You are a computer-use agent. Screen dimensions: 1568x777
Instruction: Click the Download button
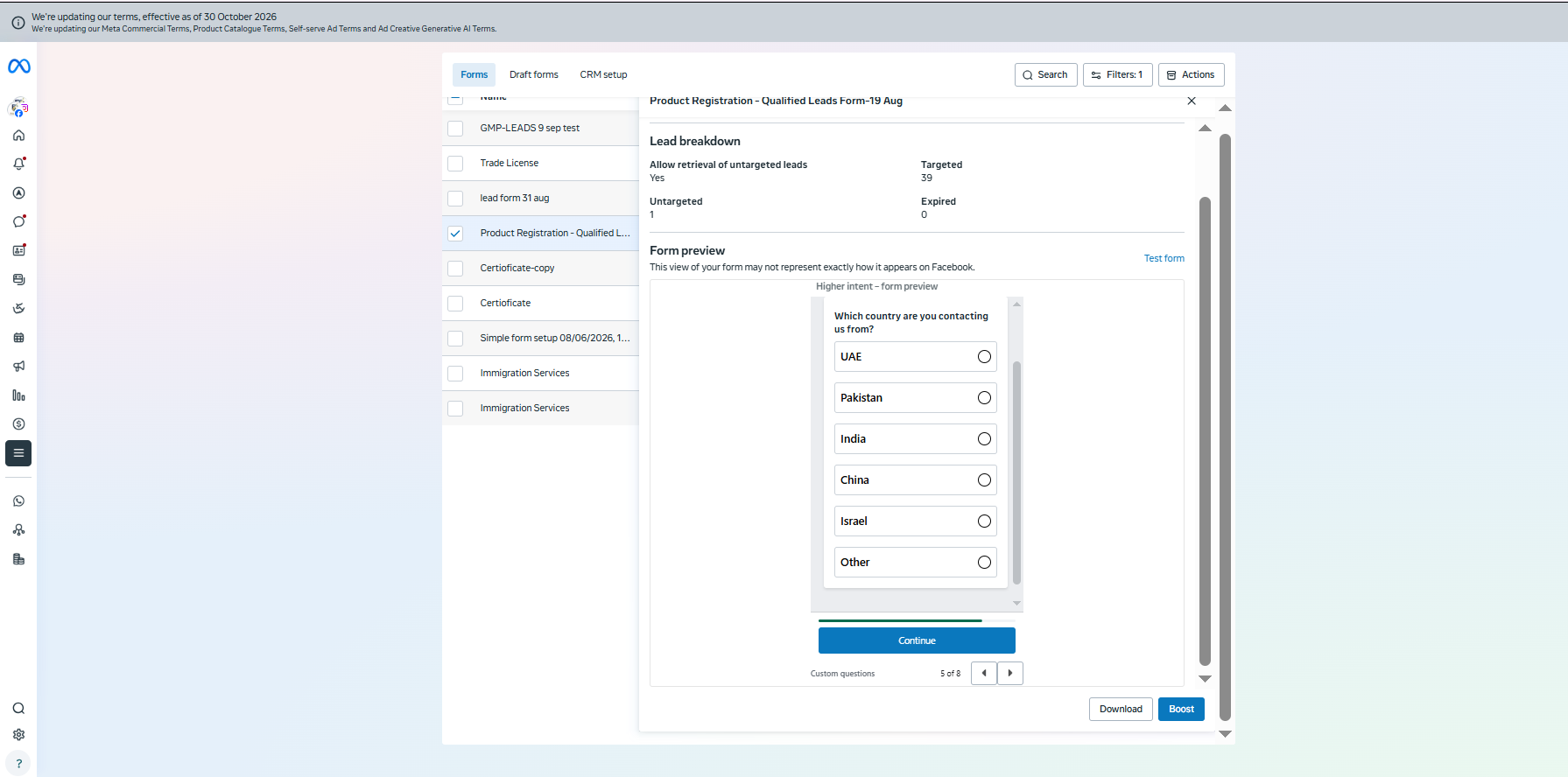pyautogui.click(x=1121, y=709)
